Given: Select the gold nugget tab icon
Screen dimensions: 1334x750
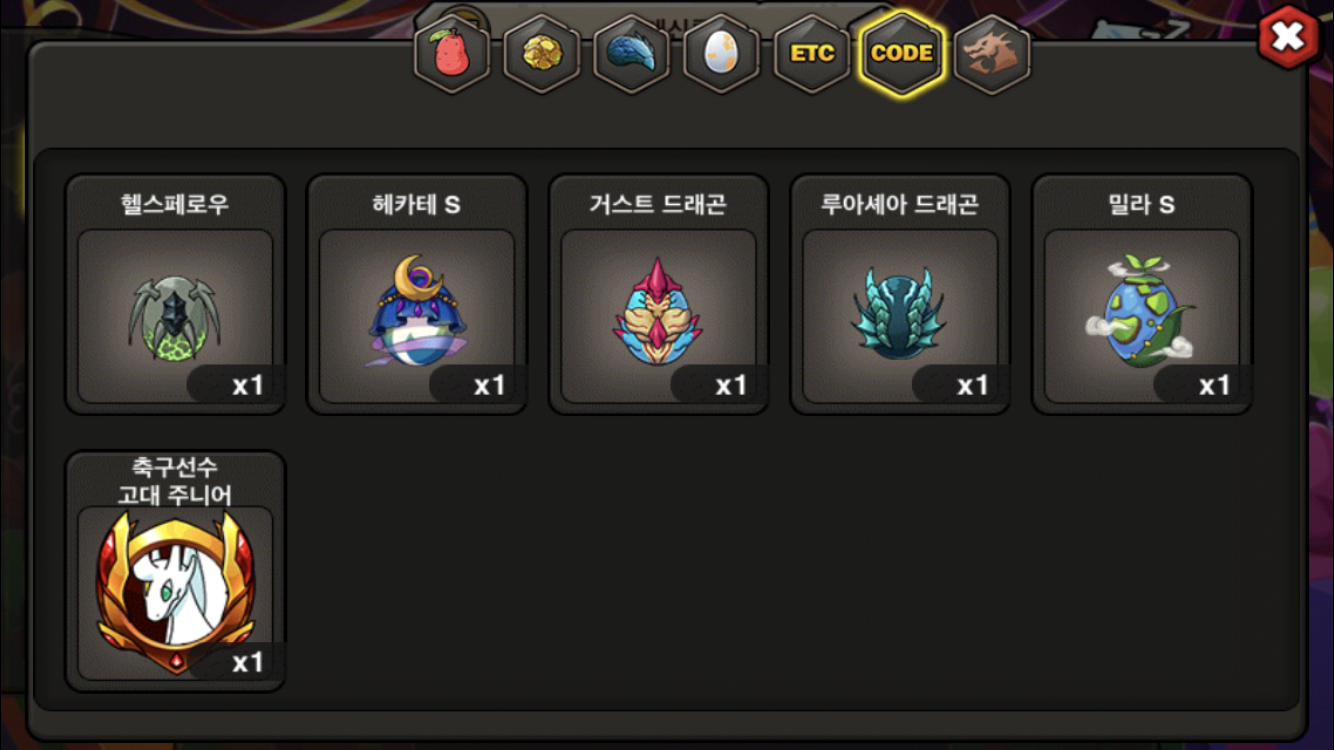Looking at the screenshot, I should 542,54.
